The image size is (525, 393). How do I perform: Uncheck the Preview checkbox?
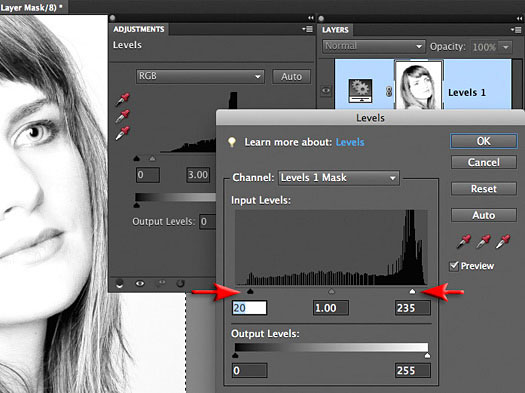click(x=454, y=266)
